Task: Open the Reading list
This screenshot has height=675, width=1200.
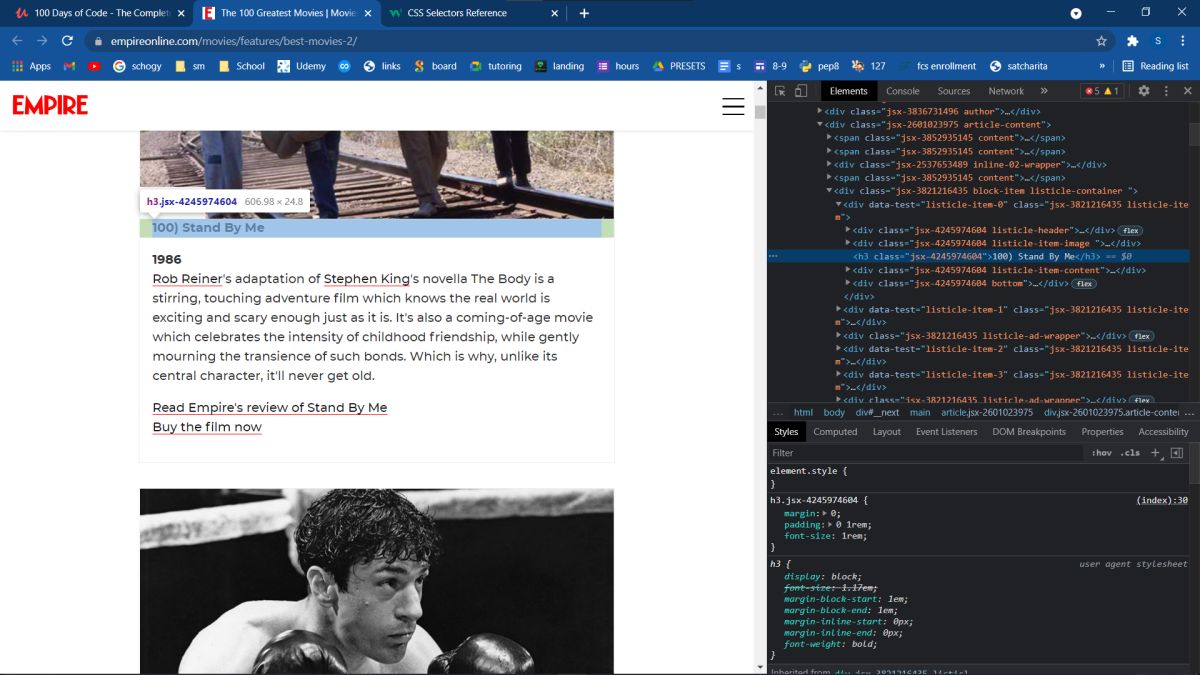Action: point(1156,66)
